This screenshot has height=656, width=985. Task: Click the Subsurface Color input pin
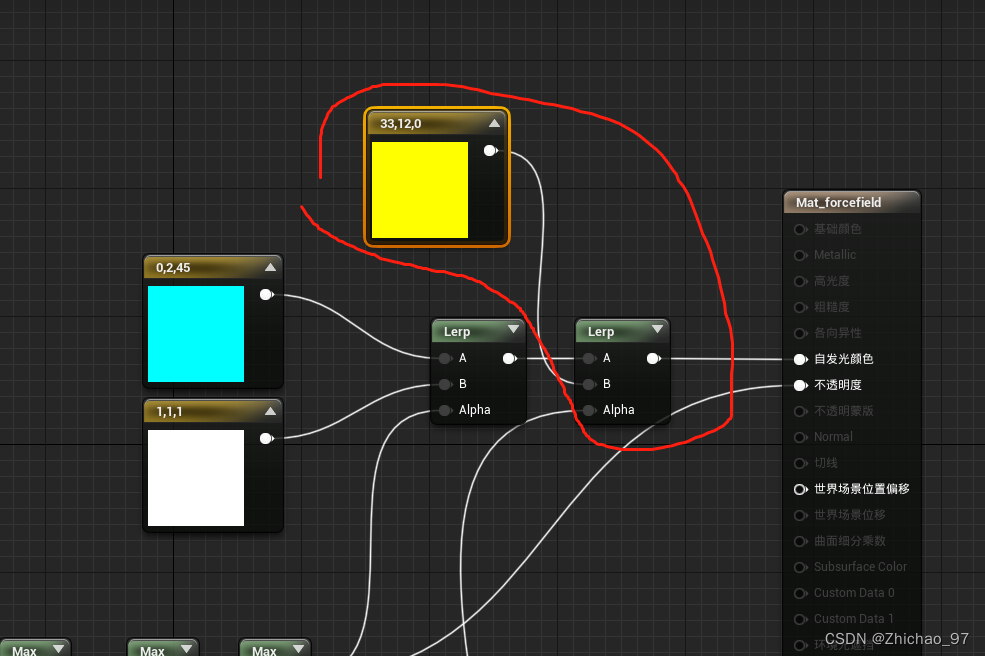click(x=800, y=567)
